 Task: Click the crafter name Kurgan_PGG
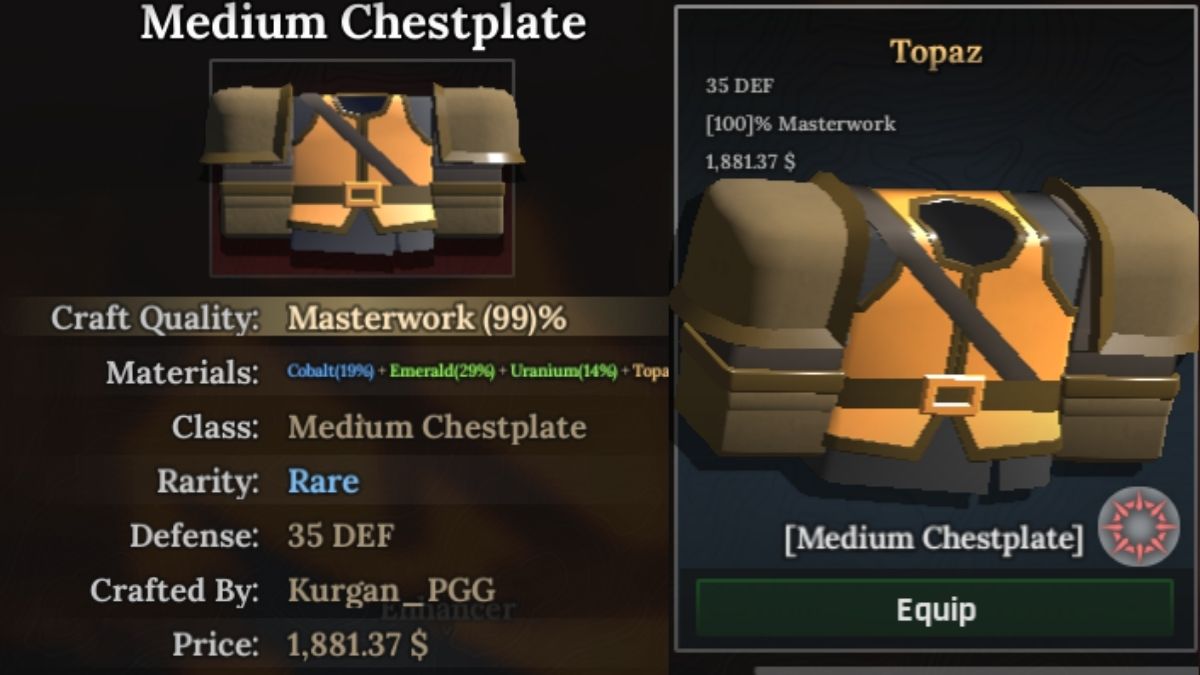pyautogui.click(x=391, y=590)
